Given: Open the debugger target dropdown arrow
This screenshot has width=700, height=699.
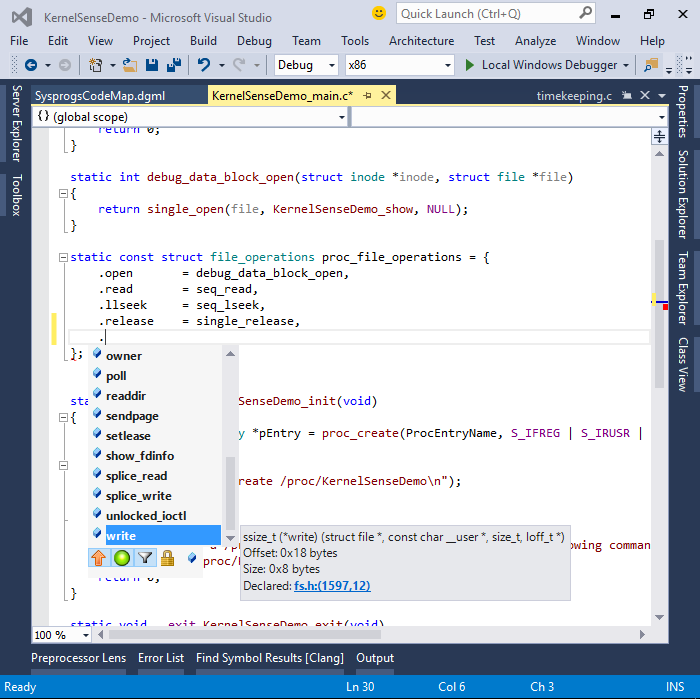Looking at the screenshot, I should click(626, 65).
